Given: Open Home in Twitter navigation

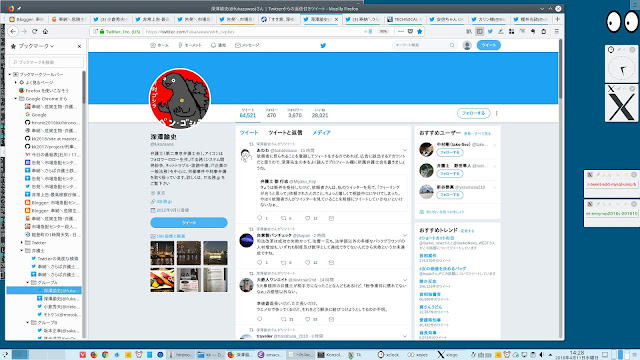Looking at the screenshot, I should [x=160, y=45].
